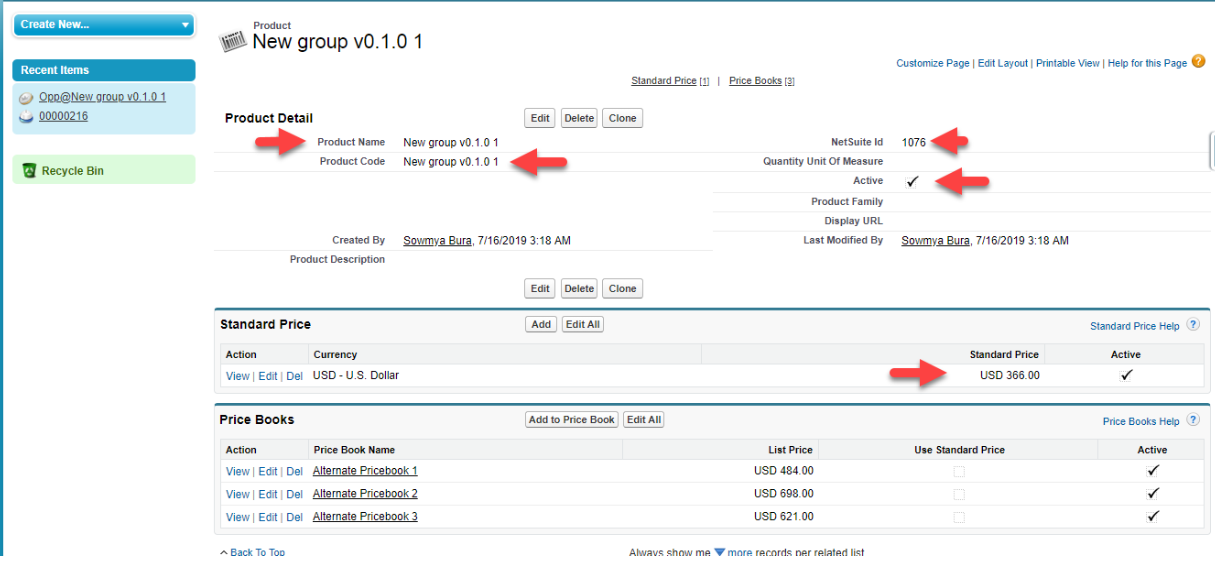1223x567 pixels.
Task: Toggle Use Standard Price for Alternate Pricebook 1
Action: (959, 471)
